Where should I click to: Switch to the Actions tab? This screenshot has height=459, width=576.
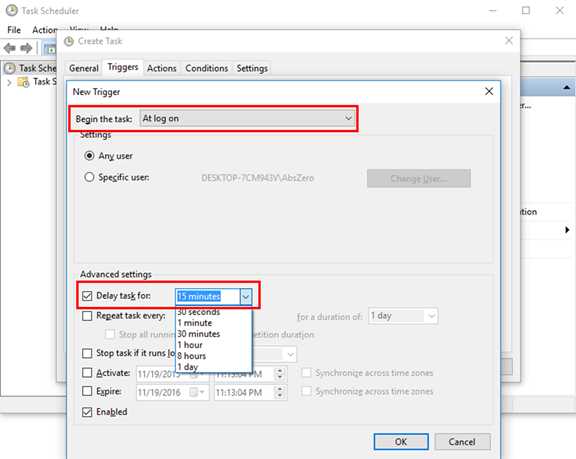click(162, 68)
